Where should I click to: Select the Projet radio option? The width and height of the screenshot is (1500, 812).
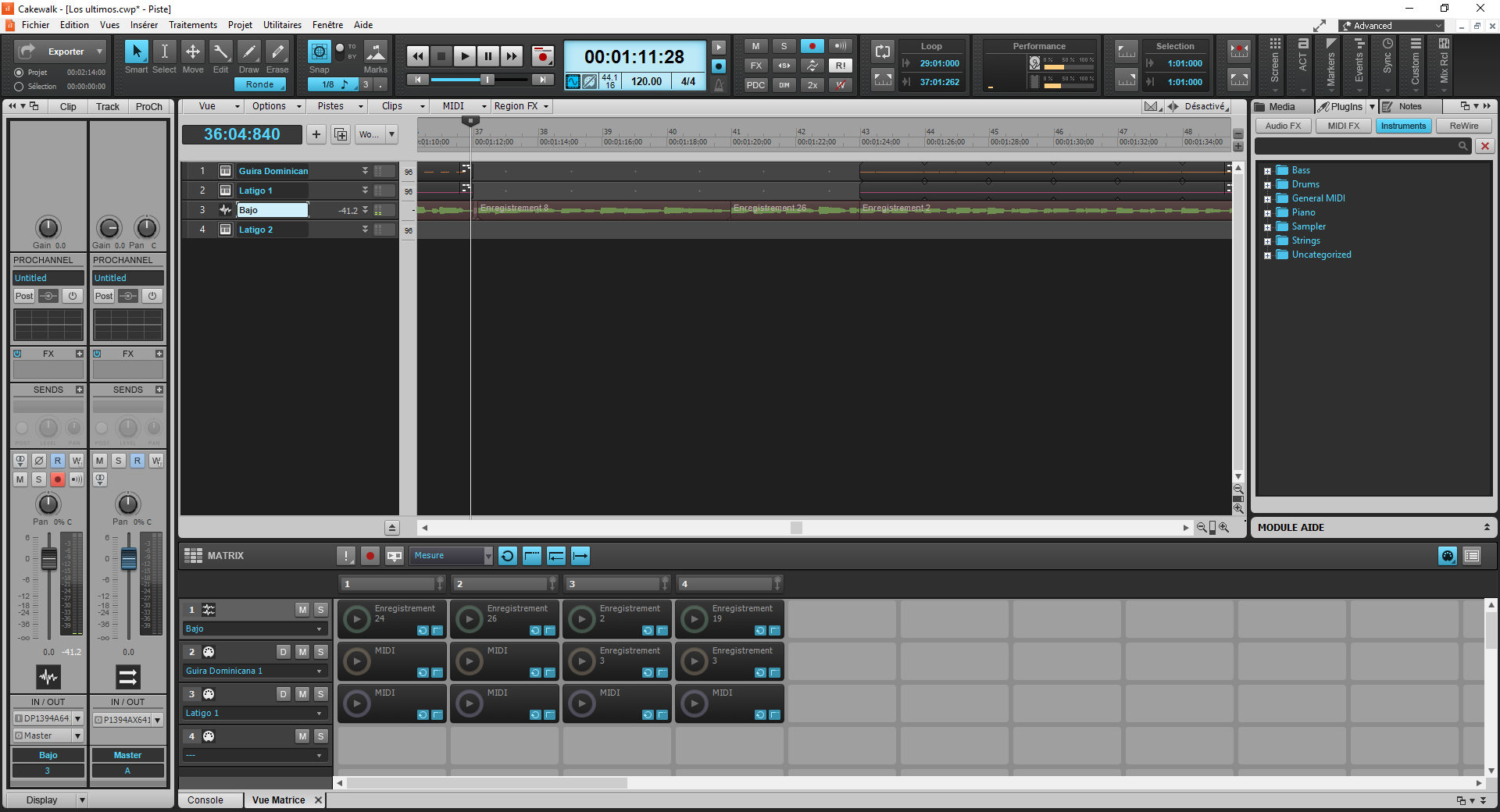click(19, 73)
